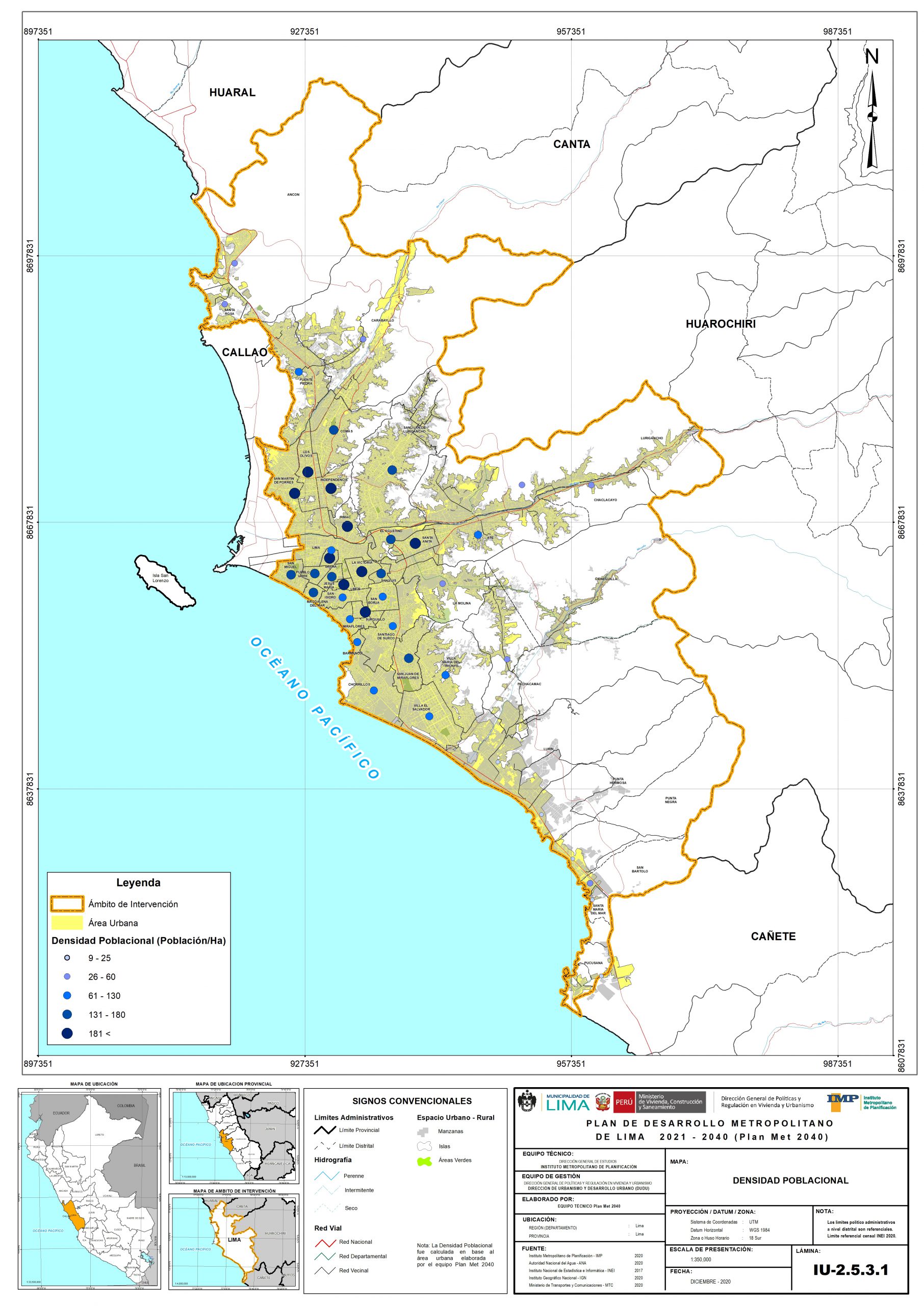This screenshot has height=1306, width=924.
Task: Click the 61 - 130 density legend circle
Action: click(x=67, y=995)
